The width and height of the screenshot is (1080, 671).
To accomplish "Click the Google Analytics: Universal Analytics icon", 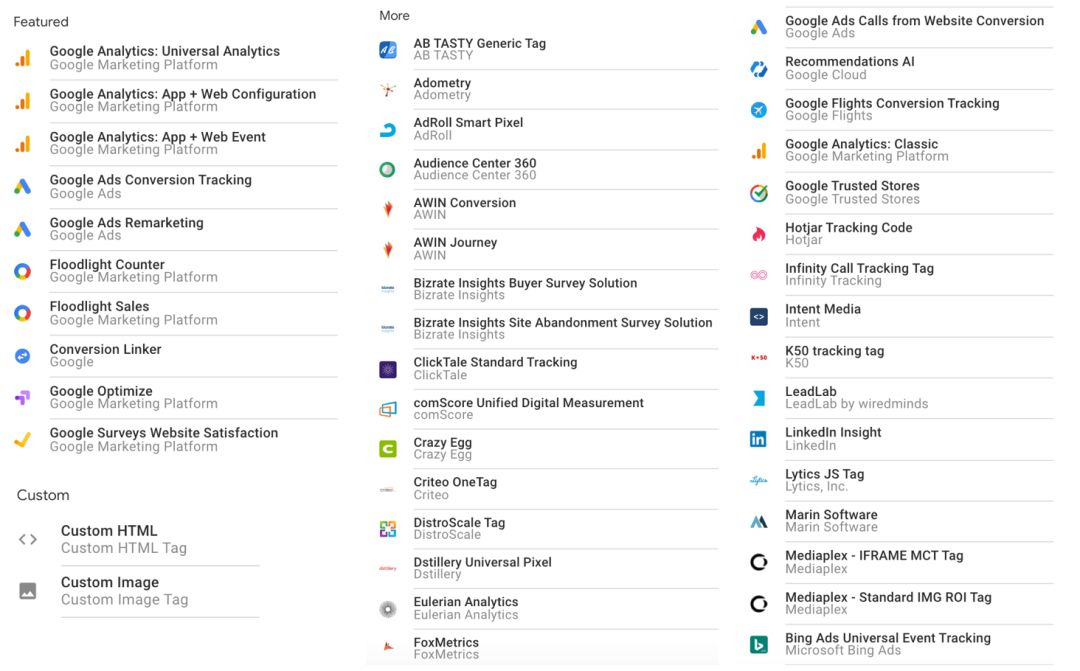I will click(x=23, y=58).
